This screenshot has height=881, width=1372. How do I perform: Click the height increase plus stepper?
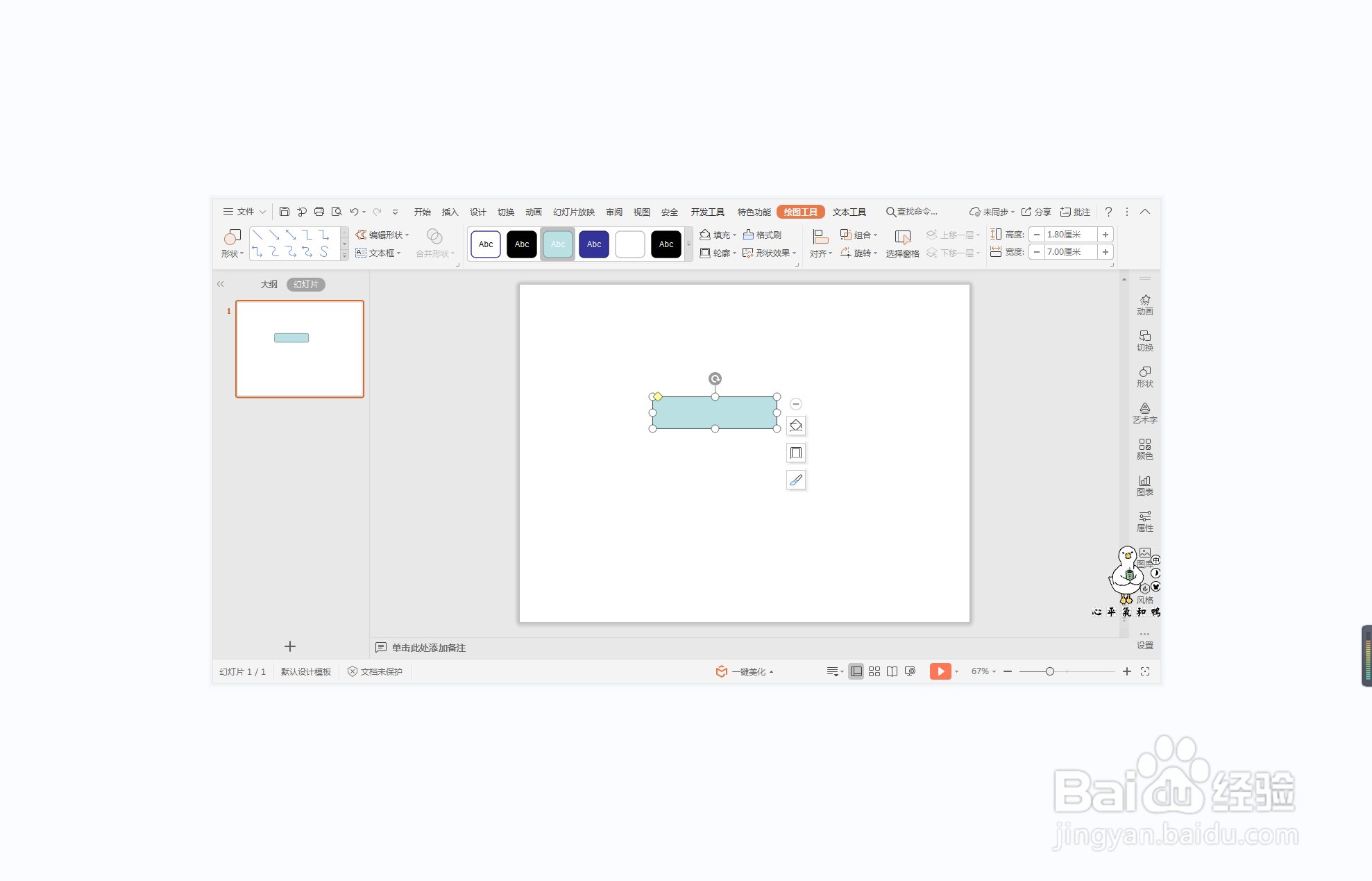[1106, 235]
